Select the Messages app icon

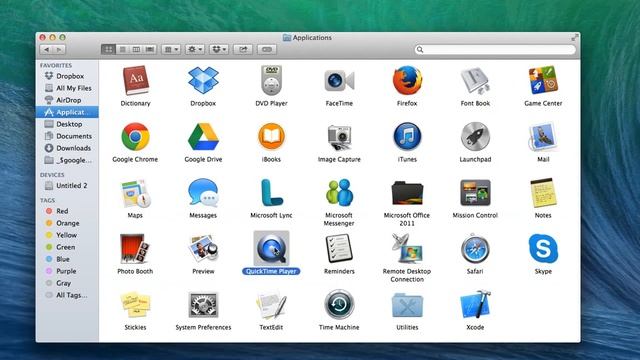(x=203, y=193)
